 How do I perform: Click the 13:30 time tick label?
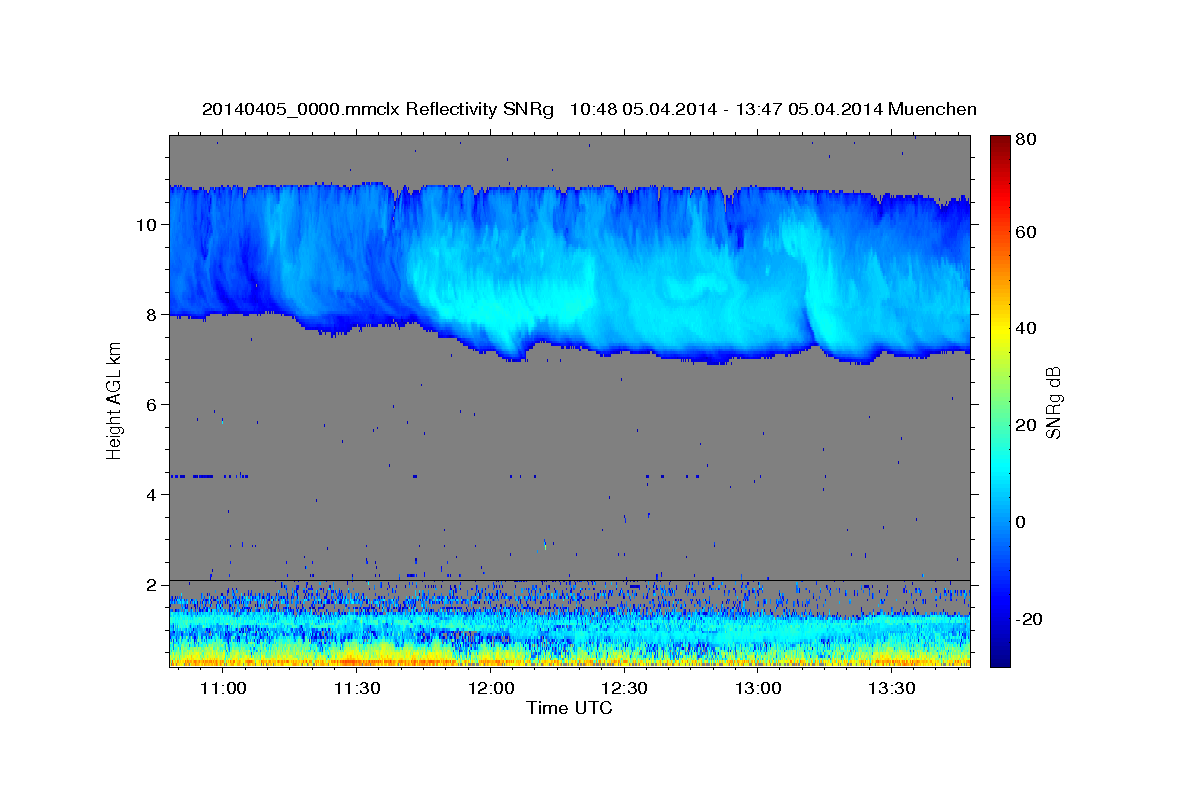point(892,689)
